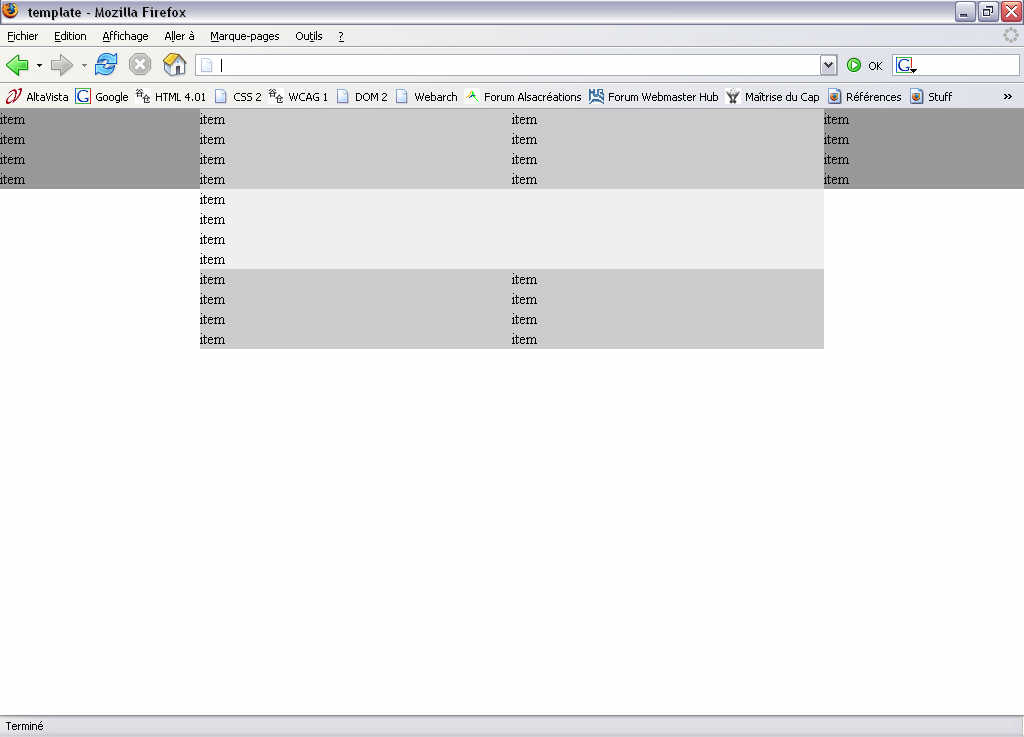Expand the Forward button history dropdown
1024x737 pixels.
[x=84, y=66]
